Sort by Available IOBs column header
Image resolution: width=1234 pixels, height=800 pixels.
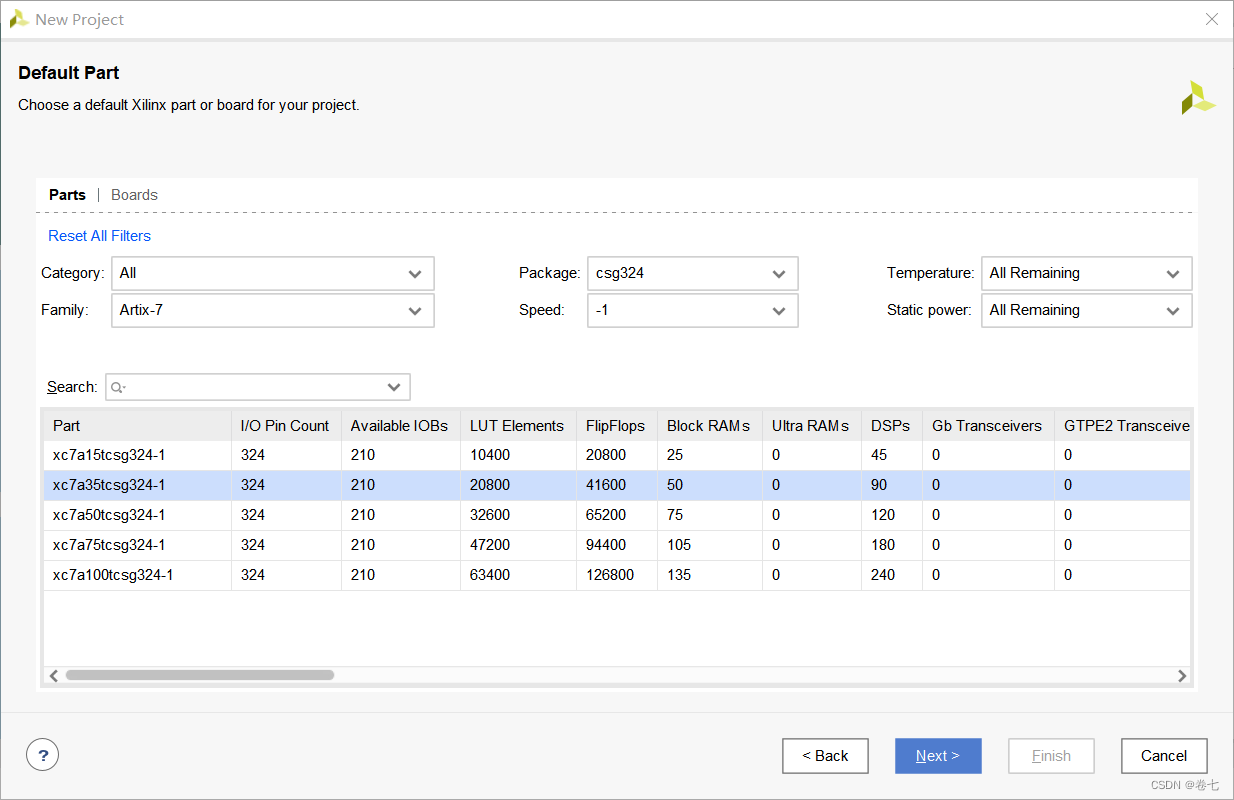click(x=400, y=425)
